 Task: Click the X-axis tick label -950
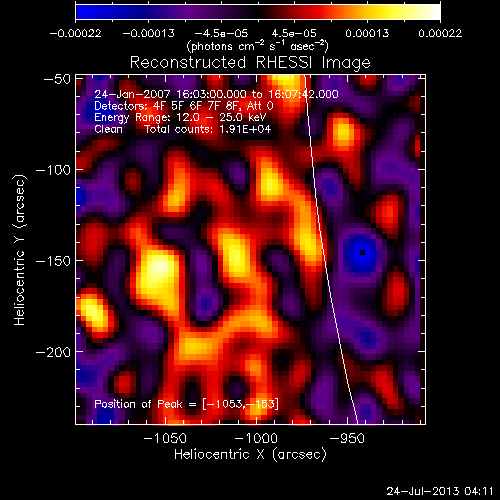347,438
